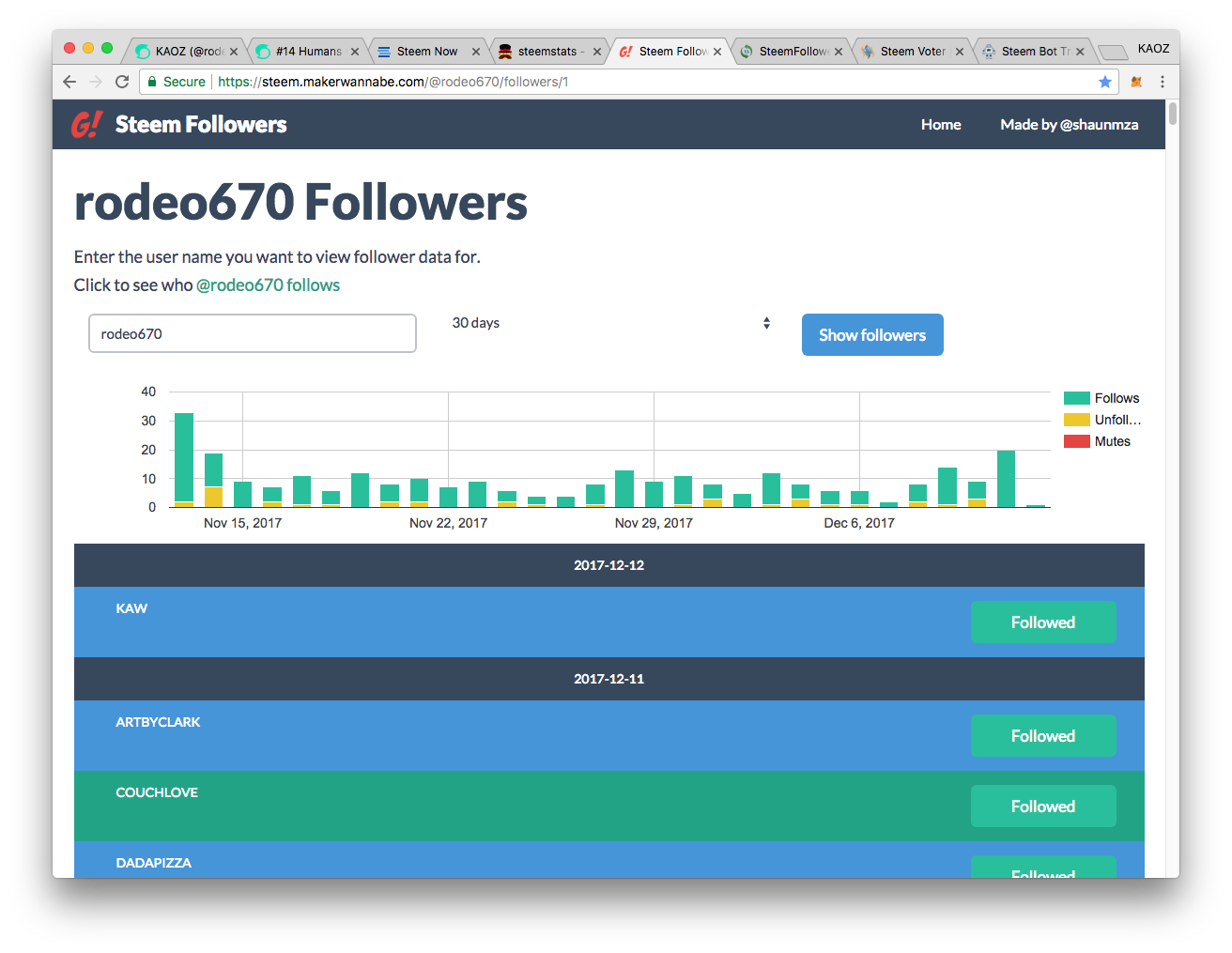This screenshot has height=953, width=1232.
Task: Close the Steem Voter tab
Action: pyautogui.click(x=960, y=52)
